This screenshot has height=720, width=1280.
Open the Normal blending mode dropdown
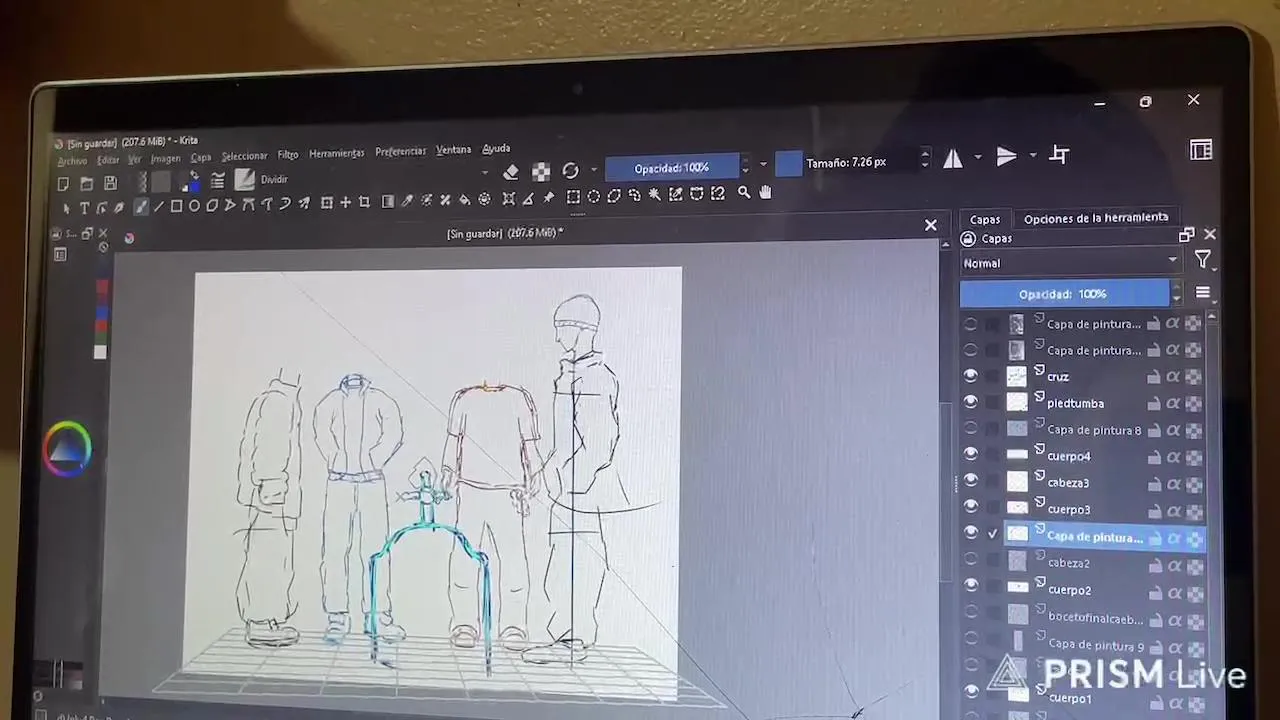(x=1070, y=263)
